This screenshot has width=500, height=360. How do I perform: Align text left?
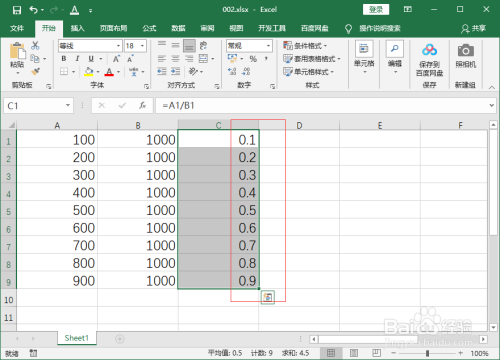[162, 59]
